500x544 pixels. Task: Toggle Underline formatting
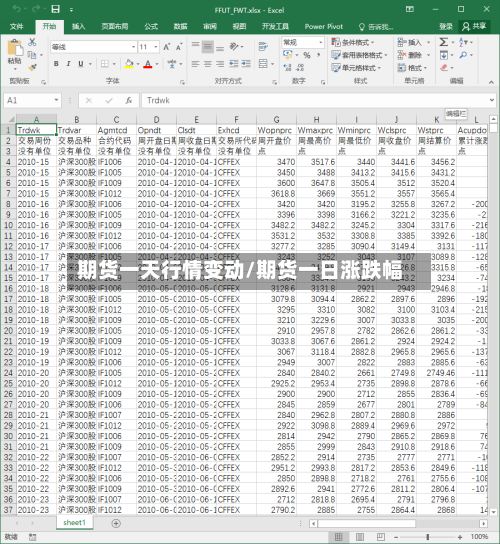[80, 64]
